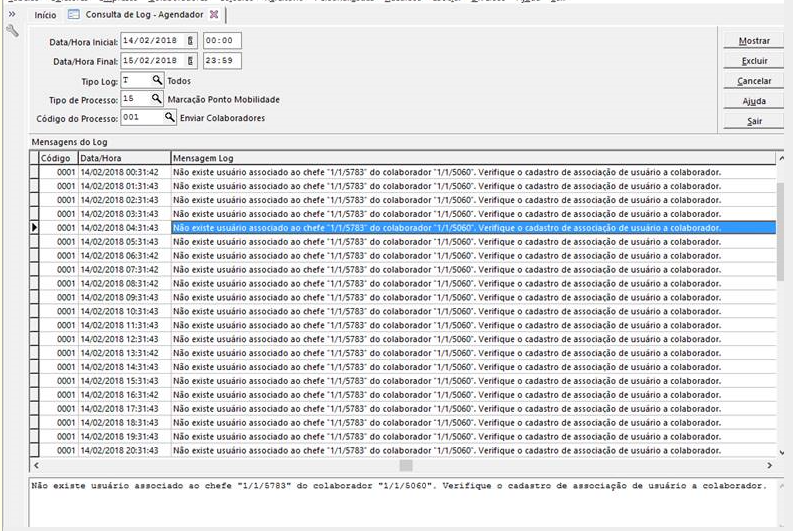The height and width of the screenshot is (531, 793).
Task: Click the horizontal scrollbar thumb under log table
Action: [x=405, y=465]
